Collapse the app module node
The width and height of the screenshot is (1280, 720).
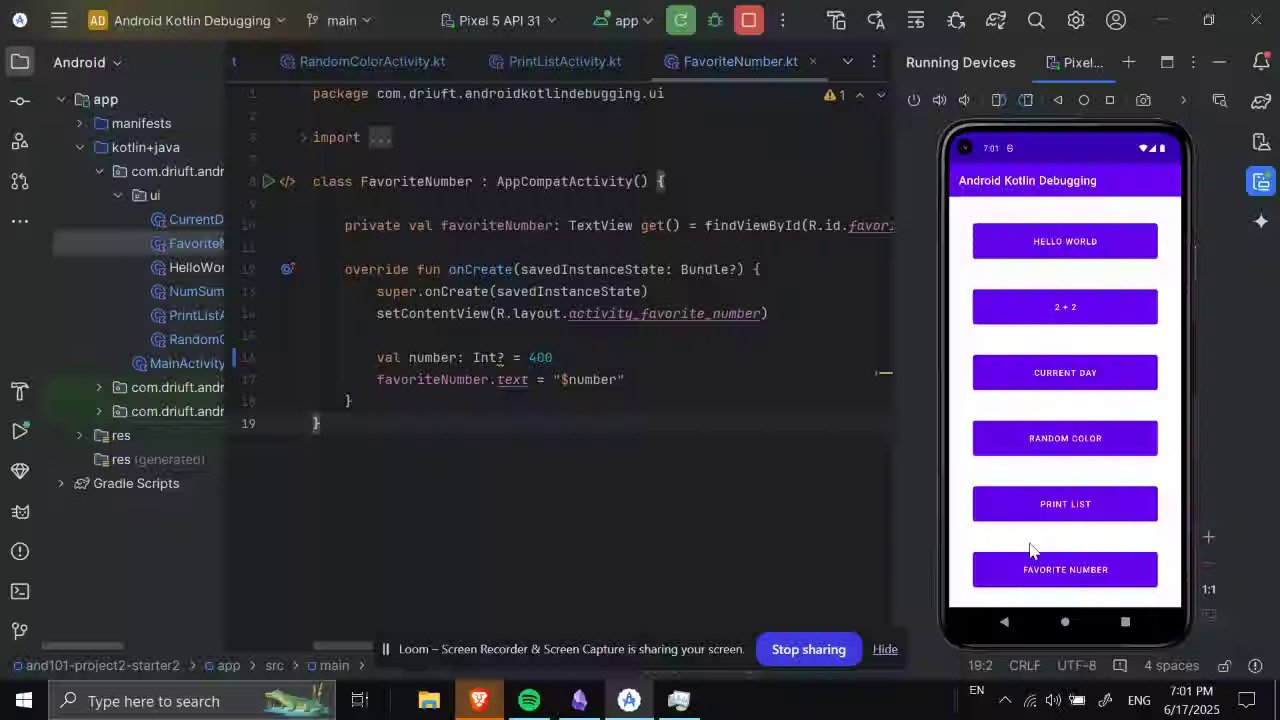click(x=61, y=99)
